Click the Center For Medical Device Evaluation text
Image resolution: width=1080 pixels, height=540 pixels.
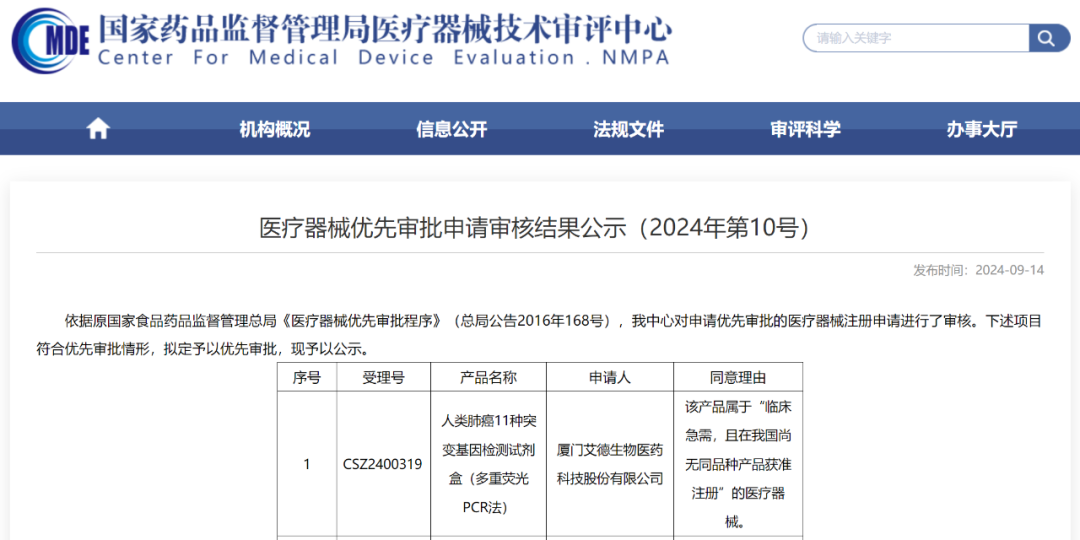click(x=383, y=58)
